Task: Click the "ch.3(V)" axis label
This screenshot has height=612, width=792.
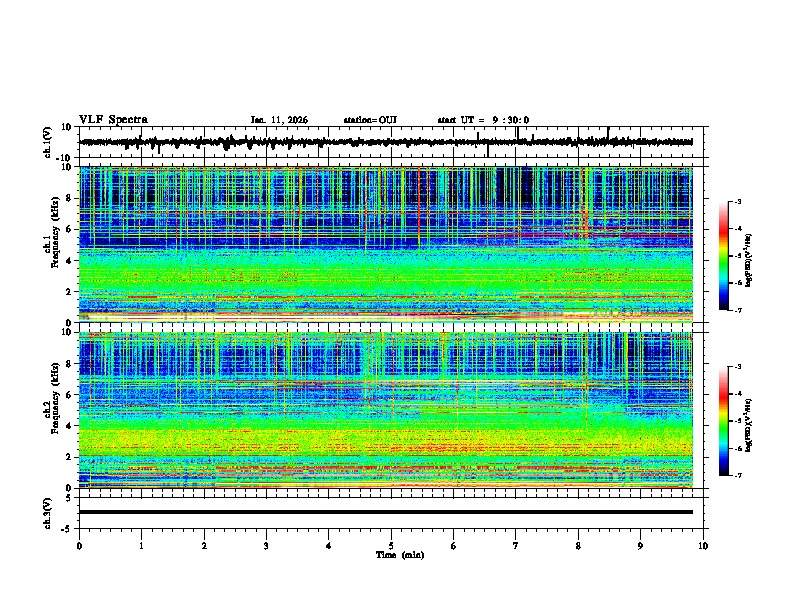Action: (48, 513)
